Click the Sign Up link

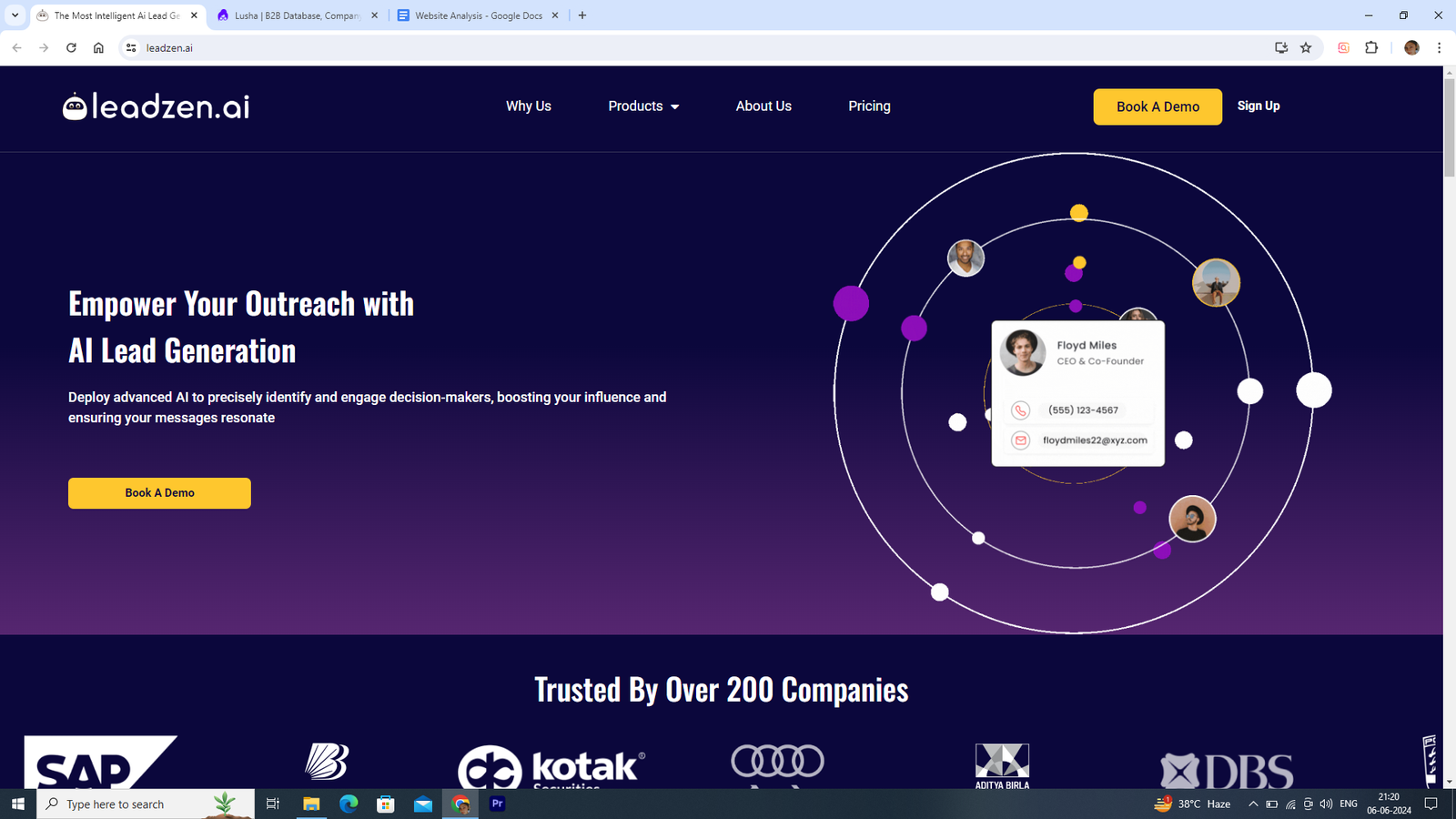tap(1258, 106)
